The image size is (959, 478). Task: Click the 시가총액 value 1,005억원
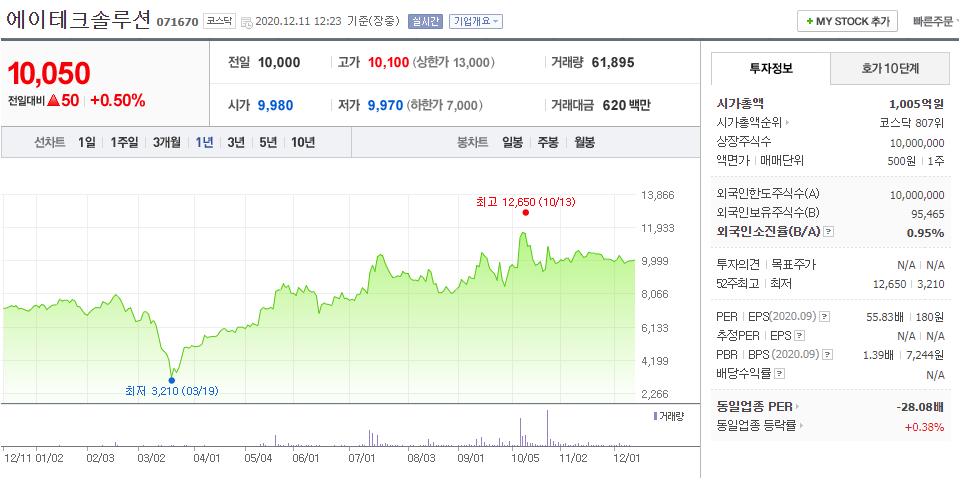917,103
